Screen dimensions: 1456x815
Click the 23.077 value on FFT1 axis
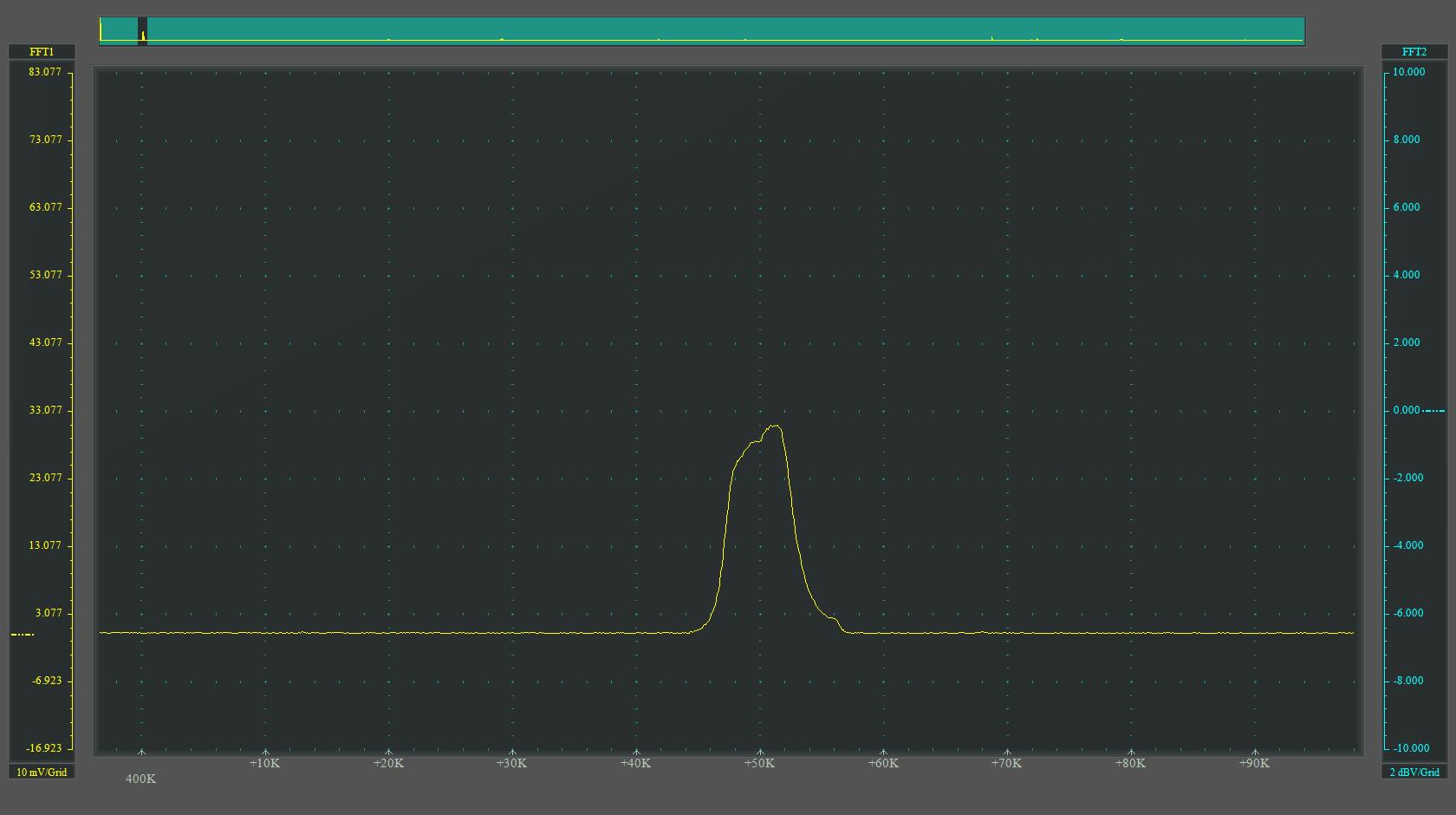click(x=45, y=478)
